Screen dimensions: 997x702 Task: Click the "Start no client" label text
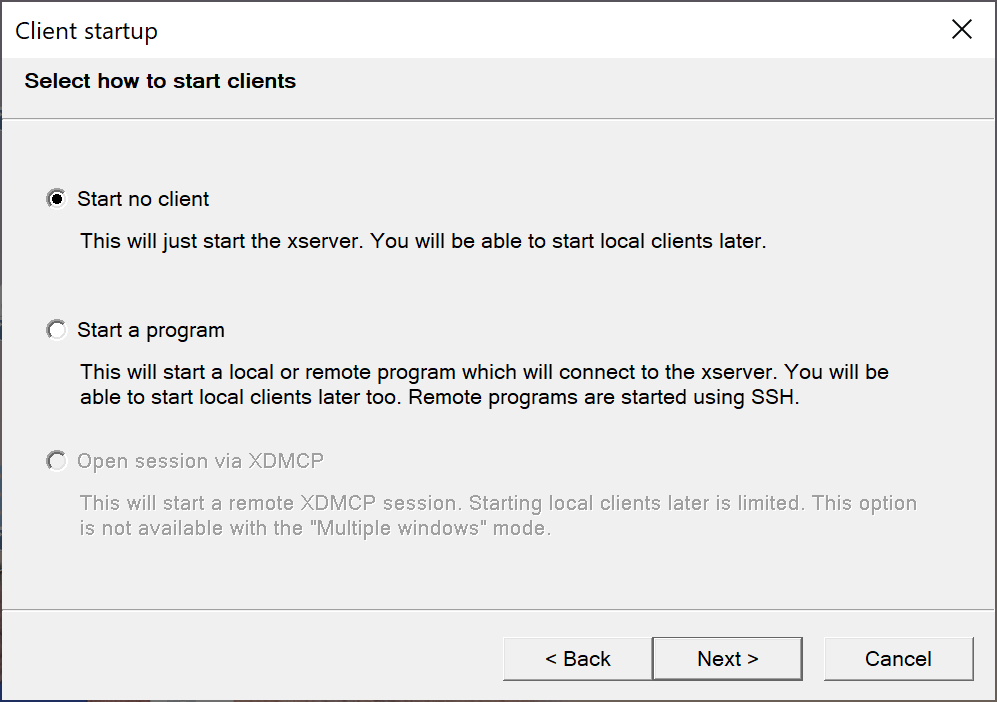(x=143, y=199)
